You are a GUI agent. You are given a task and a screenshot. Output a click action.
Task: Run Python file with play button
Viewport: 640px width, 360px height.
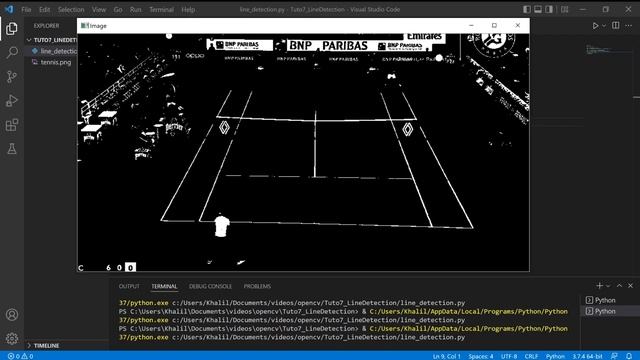pyautogui.click(x=595, y=26)
